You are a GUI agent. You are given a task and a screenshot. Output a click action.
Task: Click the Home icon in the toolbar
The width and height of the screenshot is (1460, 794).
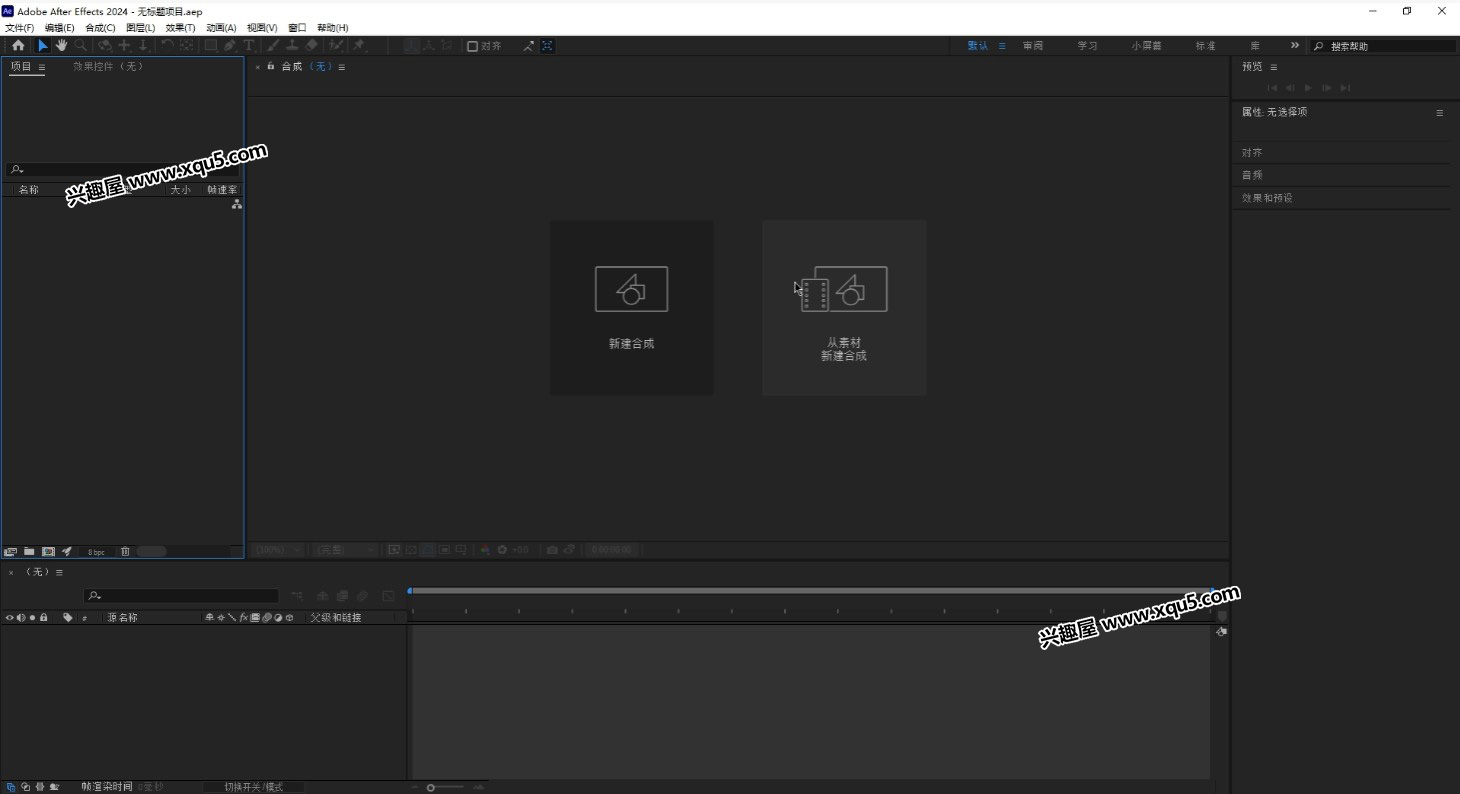click(18, 46)
